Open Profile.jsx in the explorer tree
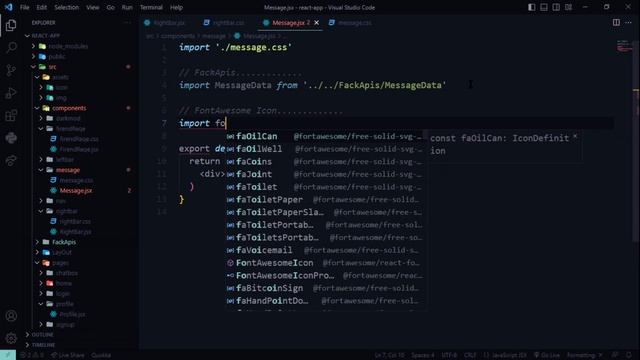The width and height of the screenshot is (640, 360). (72, 314)
